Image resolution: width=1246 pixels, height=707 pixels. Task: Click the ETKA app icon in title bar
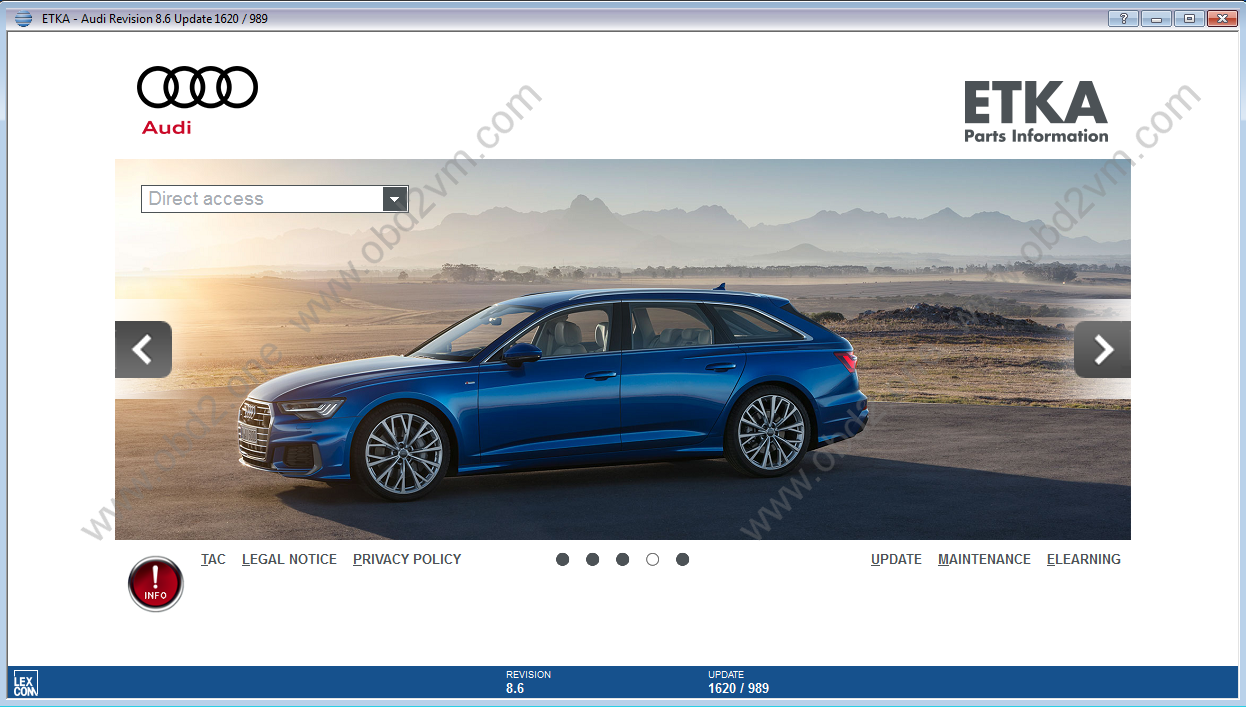pos(23,18)
